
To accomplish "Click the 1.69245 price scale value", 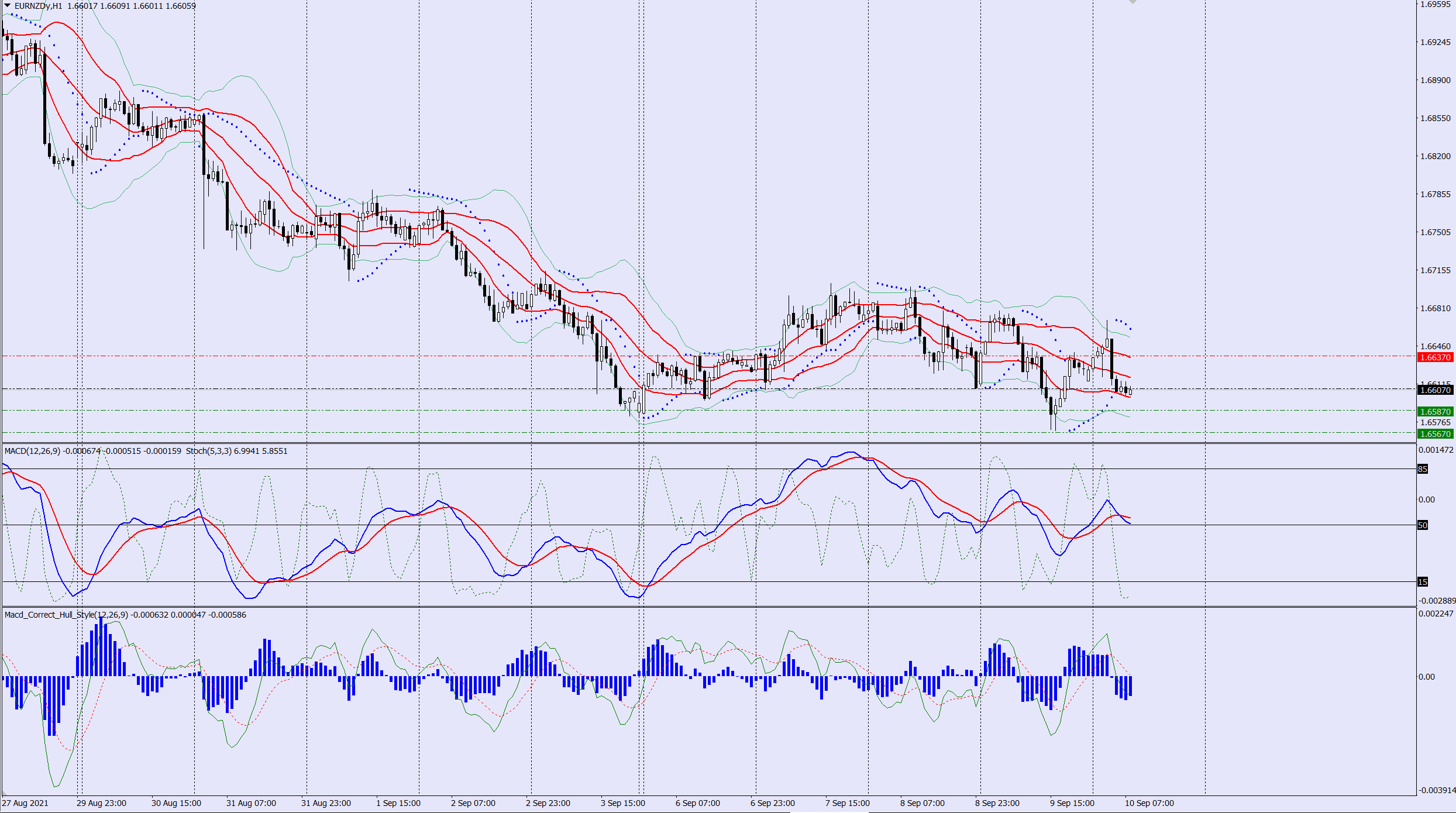I will click(x=1436, y=42).
